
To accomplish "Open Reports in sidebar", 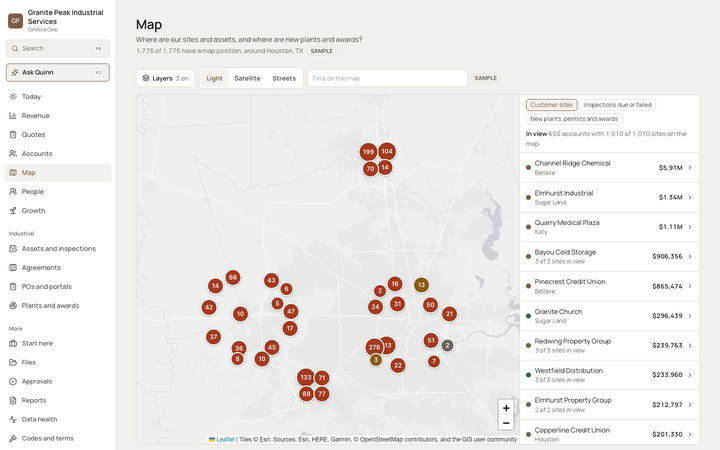I will 58,400.
